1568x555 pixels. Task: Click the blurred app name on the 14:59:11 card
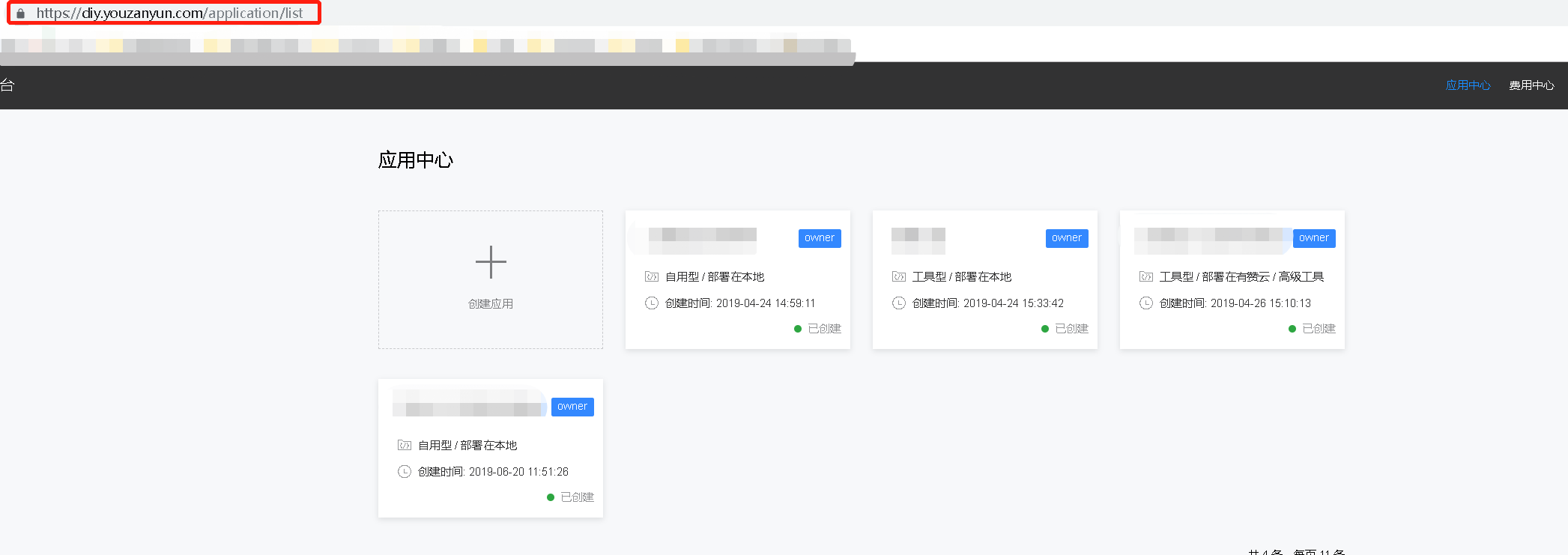(703, 240)
